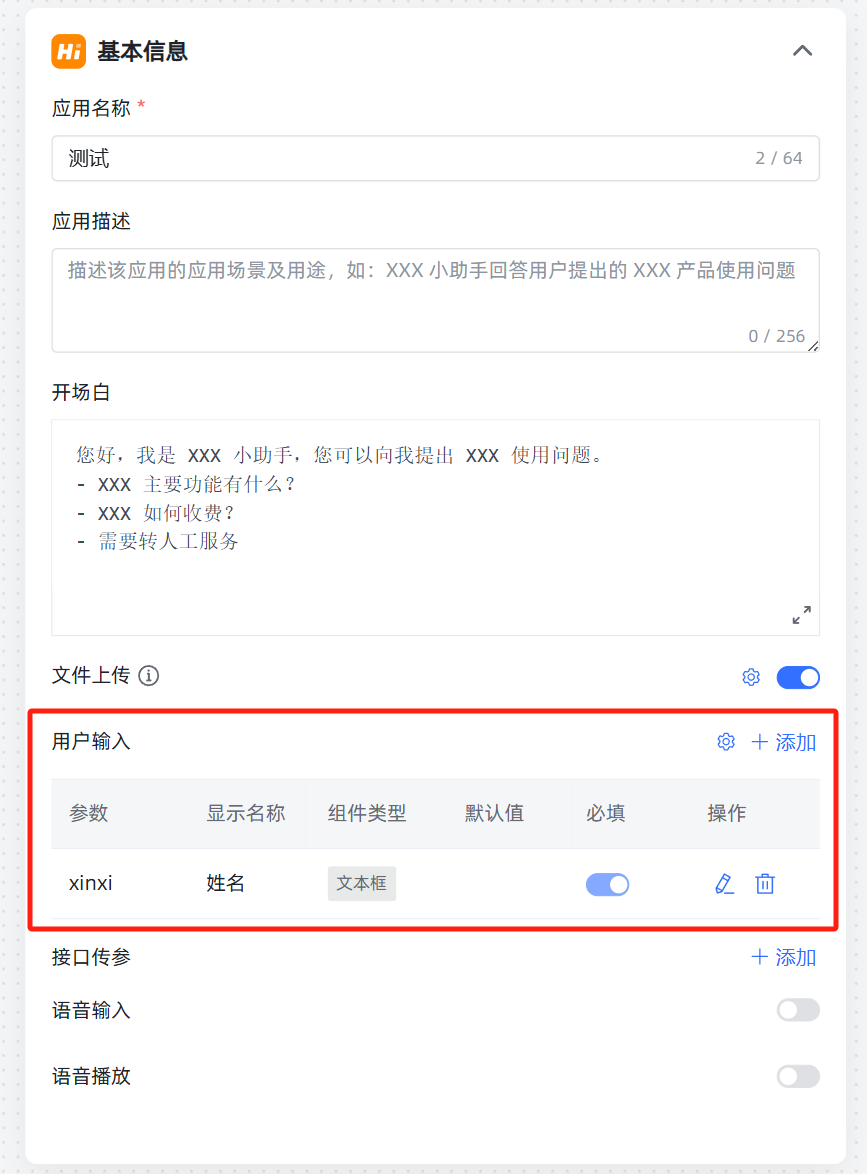867x1174 pixels.
Task: Click the 文本框 component type tag
Action: pyautogui.click(x=362, y=883)
